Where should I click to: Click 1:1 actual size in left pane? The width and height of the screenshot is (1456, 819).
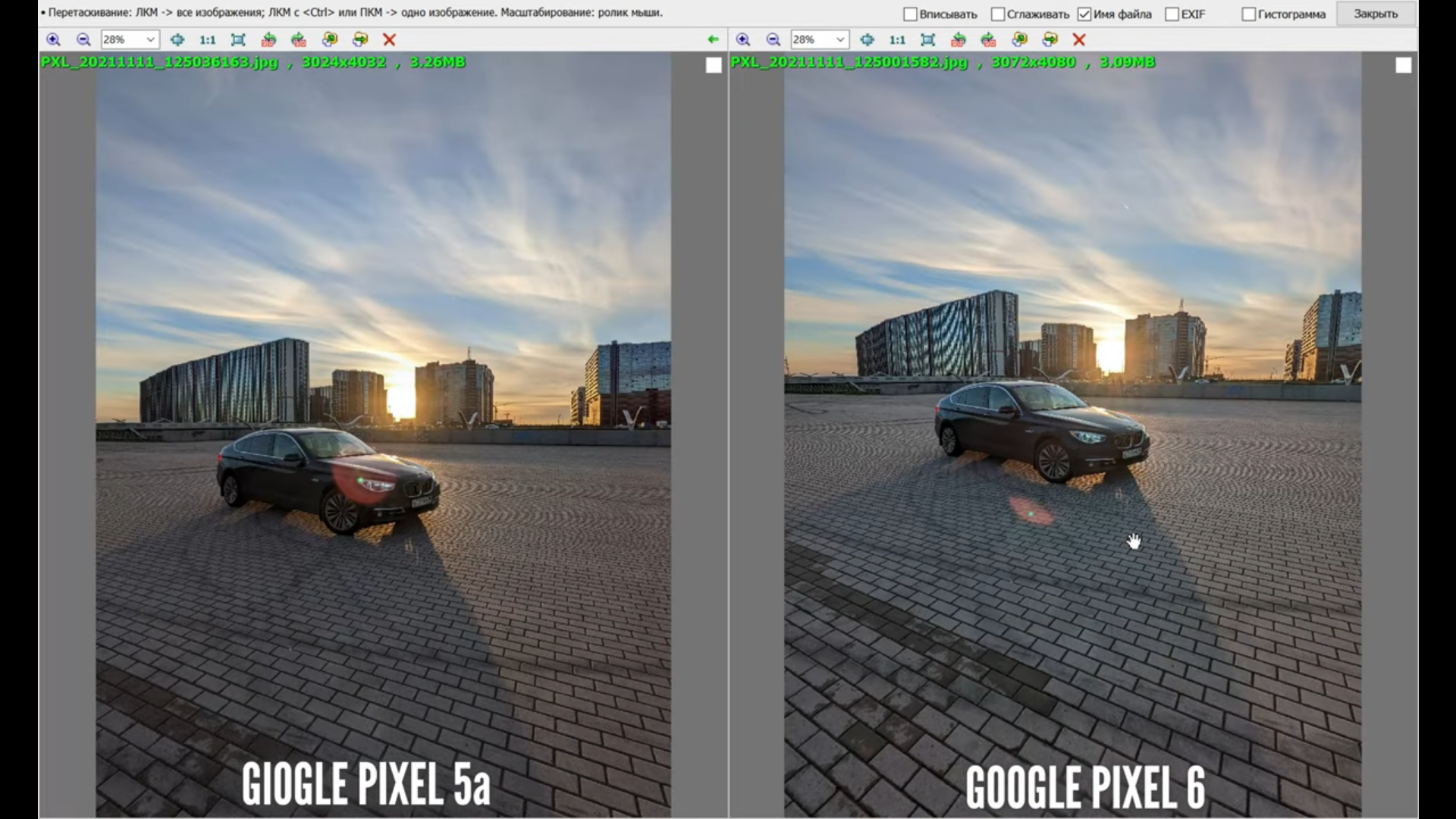(x=207, y=39)
